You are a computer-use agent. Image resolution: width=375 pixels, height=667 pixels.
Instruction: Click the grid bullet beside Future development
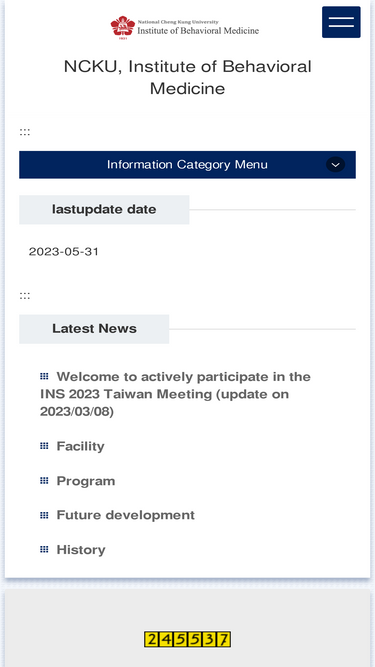point(44,515)
